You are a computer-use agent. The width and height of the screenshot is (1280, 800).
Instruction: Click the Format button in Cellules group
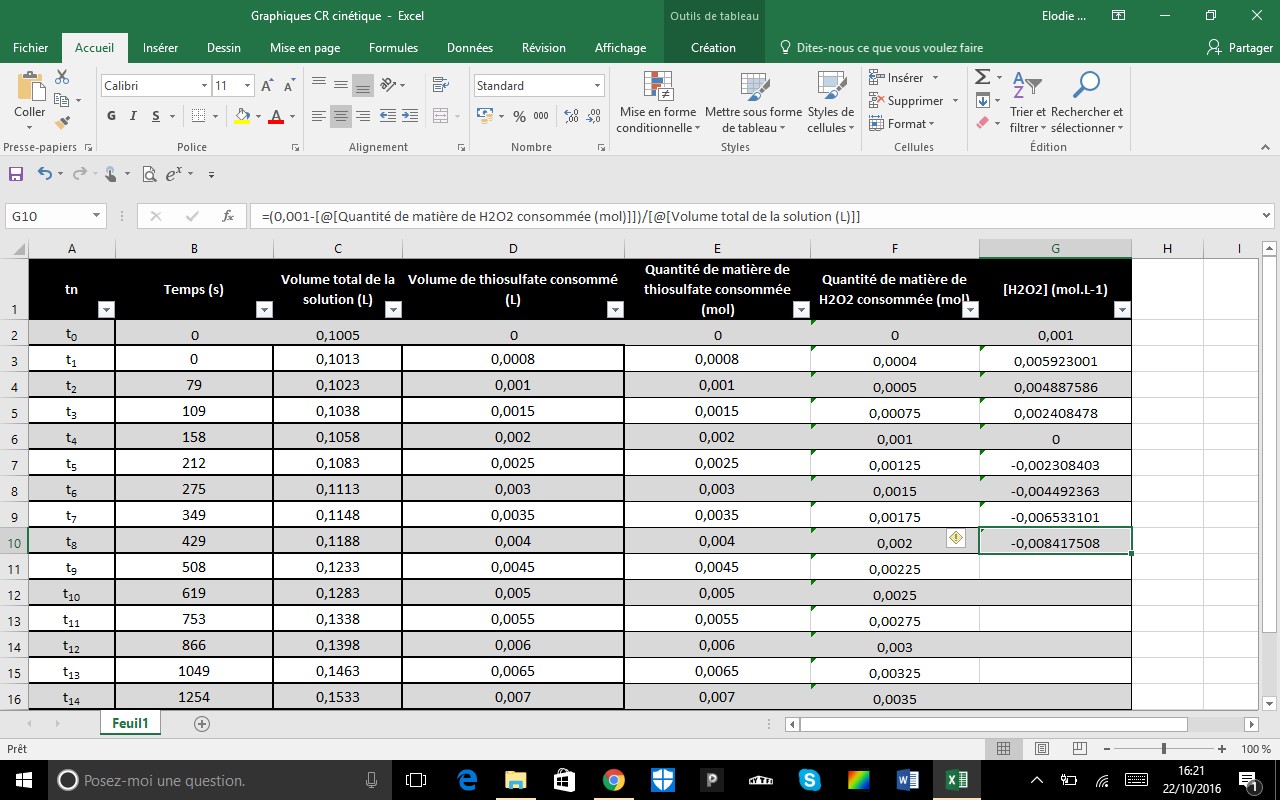click(901, 124)
